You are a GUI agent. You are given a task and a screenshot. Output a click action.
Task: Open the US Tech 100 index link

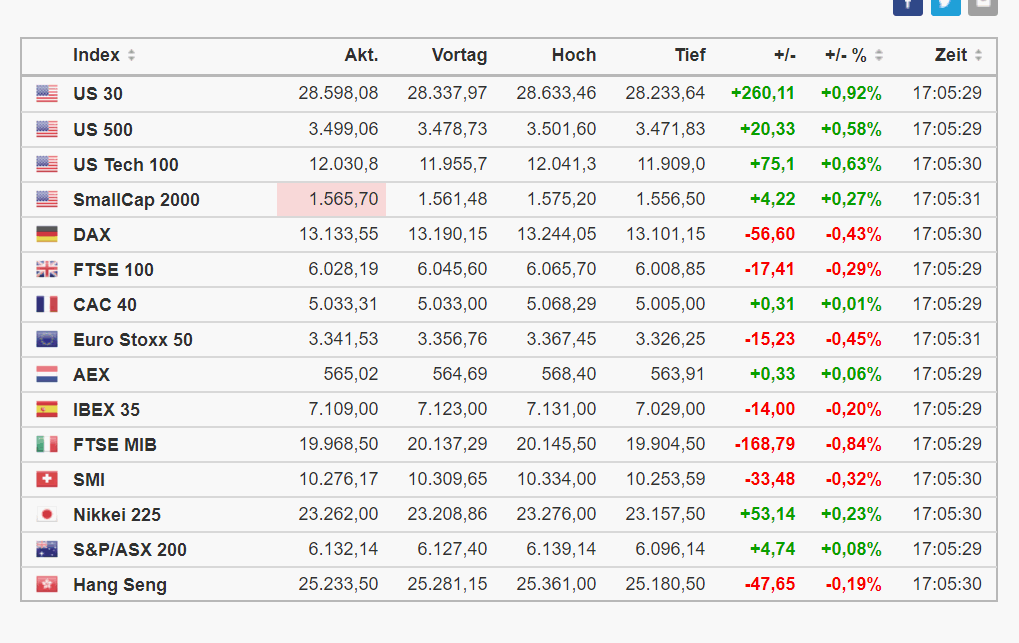(126, 164)
